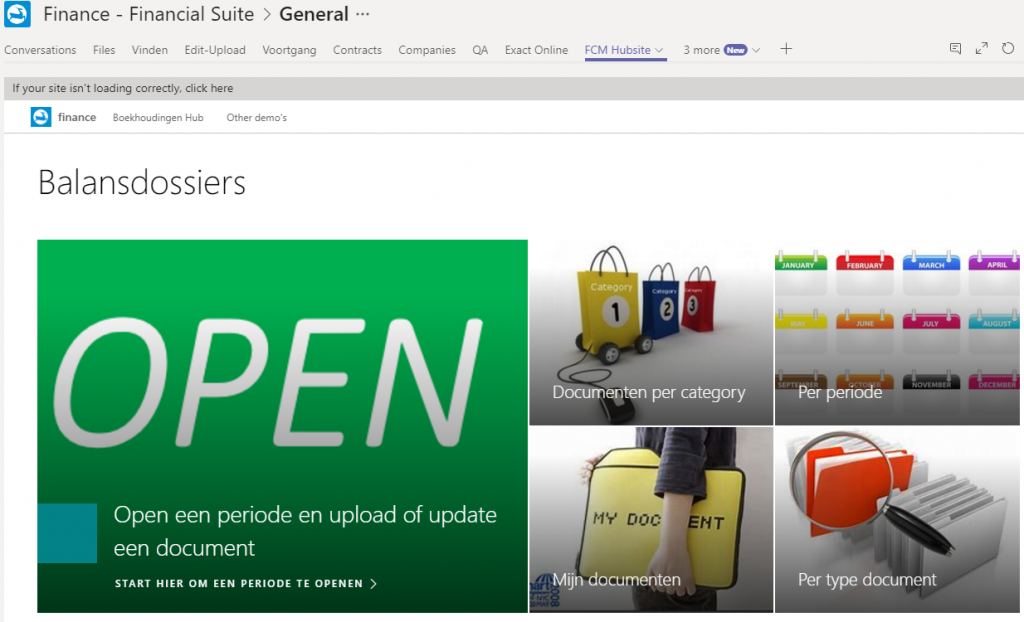The width and height of the screenshot is (1024, 622).
Task: Click the site isn't loading correctly link
Action: coord(123,88)
